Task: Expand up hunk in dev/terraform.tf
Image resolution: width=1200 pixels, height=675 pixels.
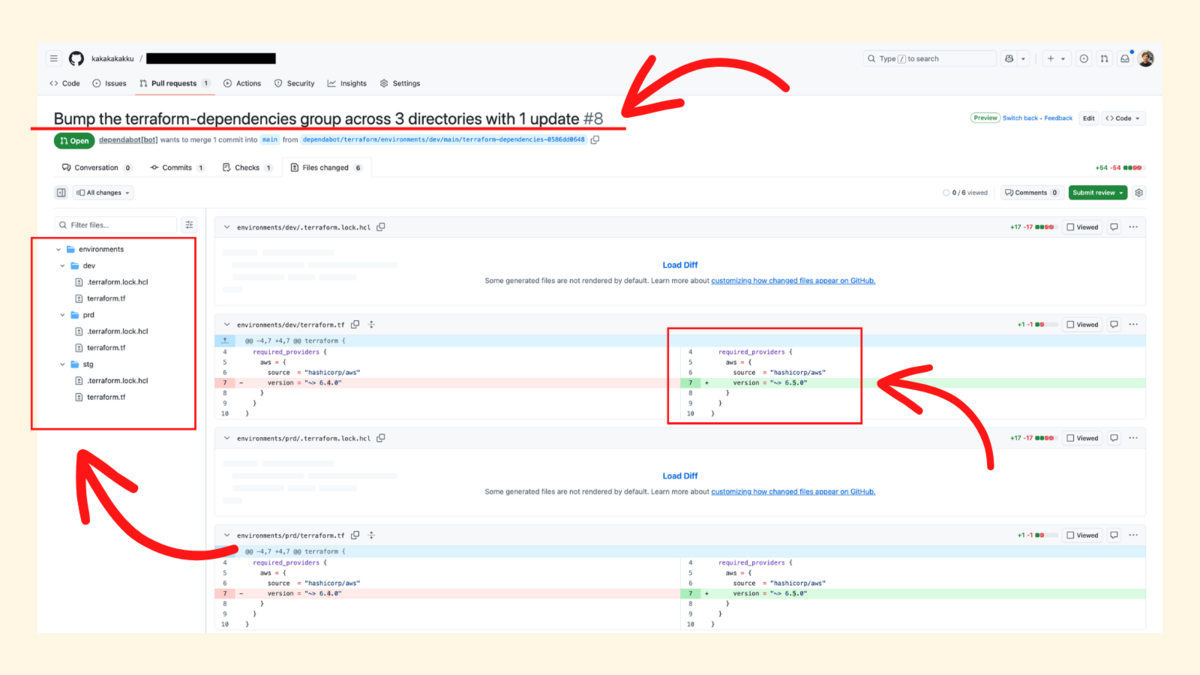Action: (x=226, y=340)
